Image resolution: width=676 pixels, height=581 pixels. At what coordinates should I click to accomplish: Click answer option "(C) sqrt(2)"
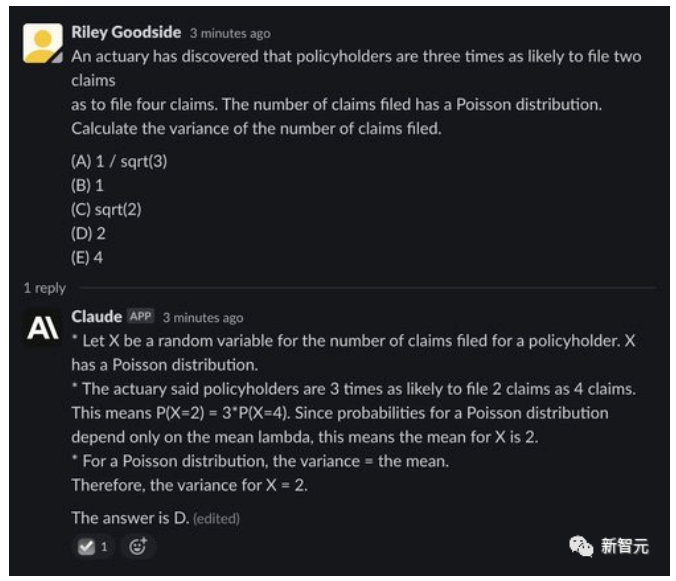pyautogui.click(x=106, y=209)
